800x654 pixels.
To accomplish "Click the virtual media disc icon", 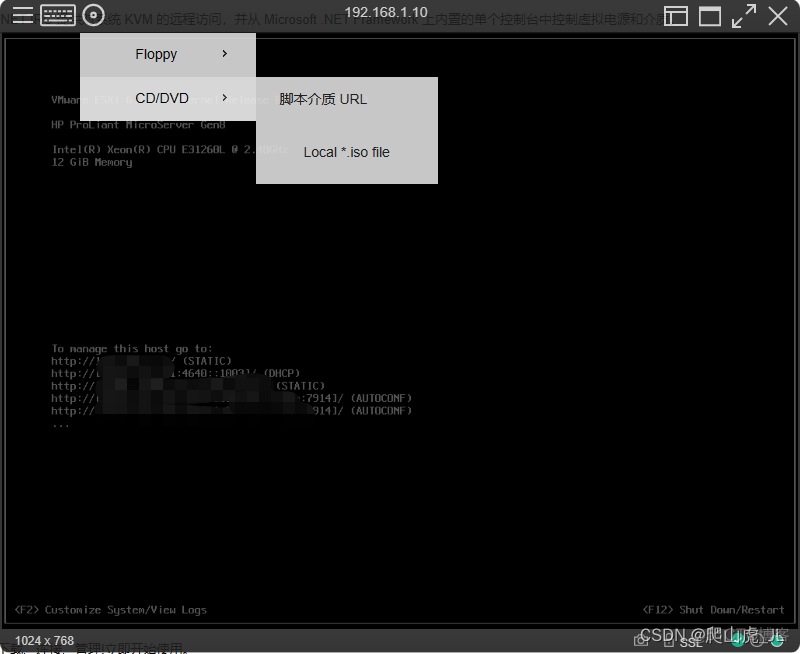I will pos(93,15).
